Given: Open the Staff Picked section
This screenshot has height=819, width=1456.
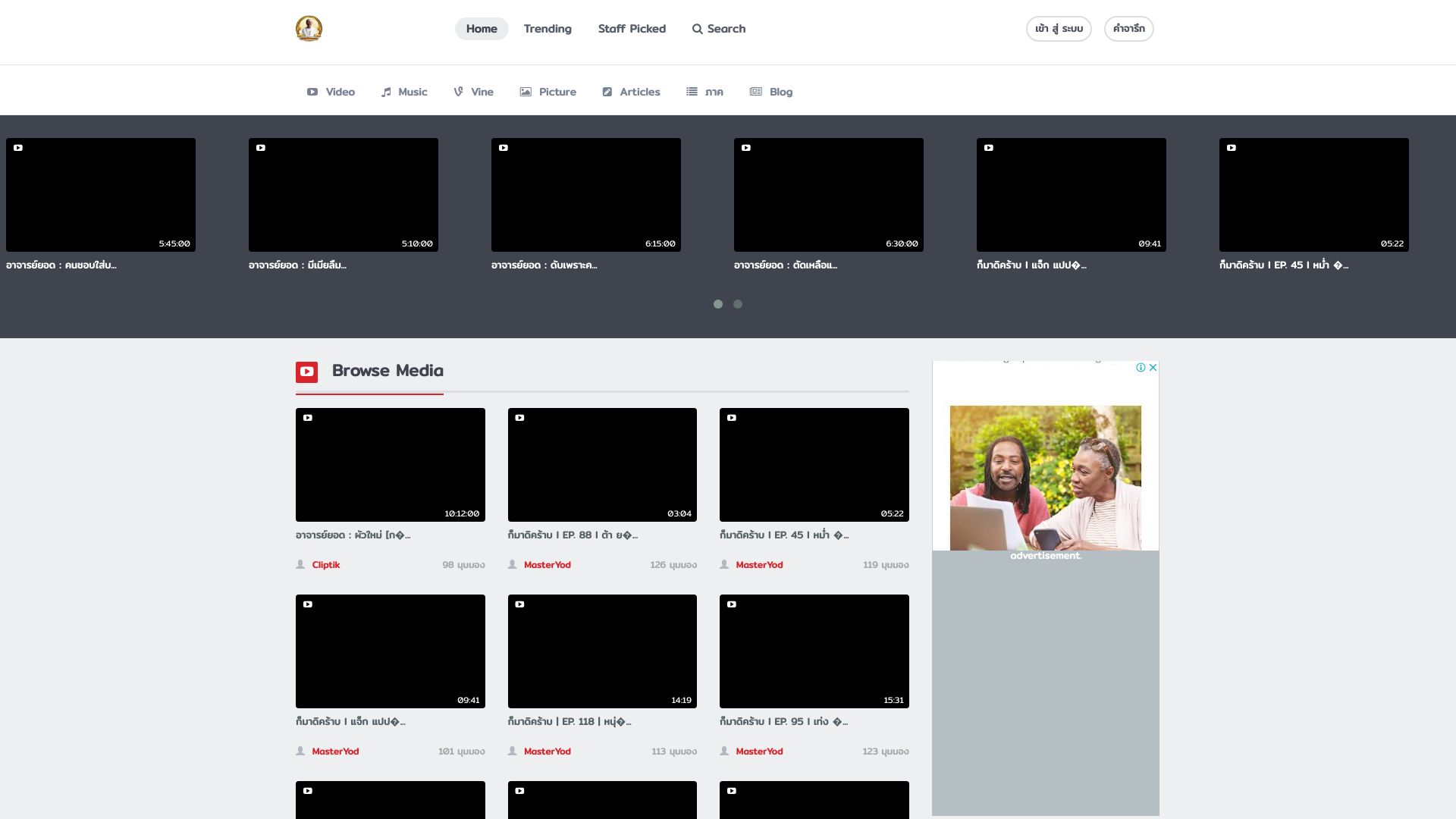Looking at the screenshot, I should pyautogui.click(x=632, y=29).
